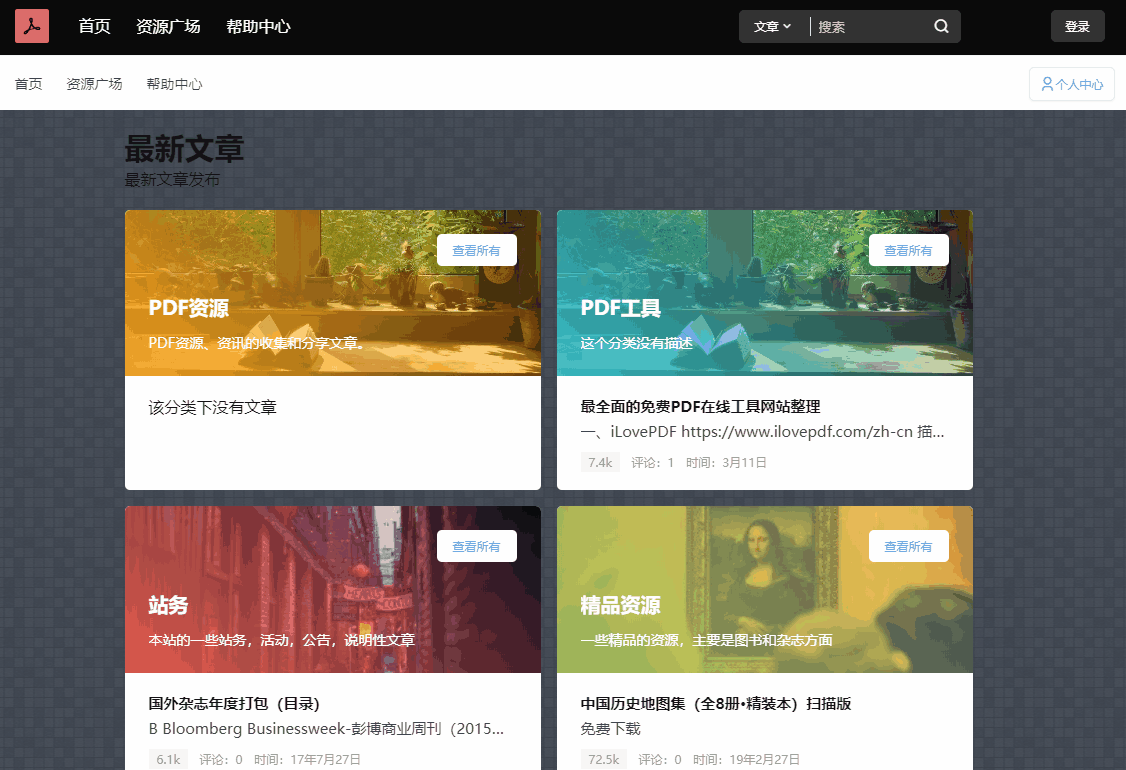1126x770 pixels.
Task: Open the 文章 search type dropdown
Action: coord(772,26)
